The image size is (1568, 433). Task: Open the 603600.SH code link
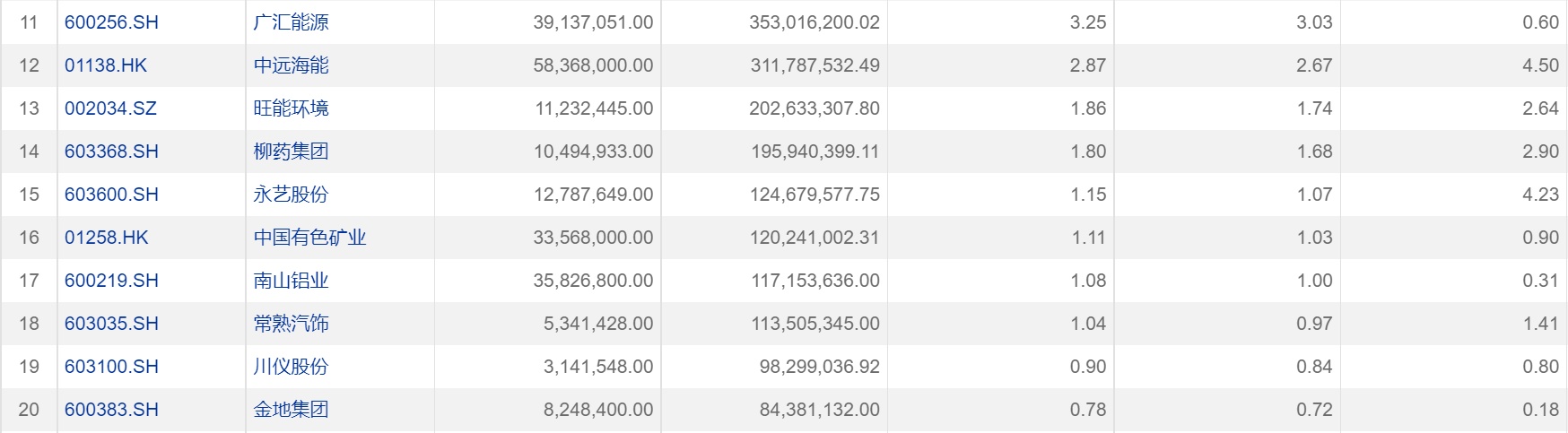111,195
